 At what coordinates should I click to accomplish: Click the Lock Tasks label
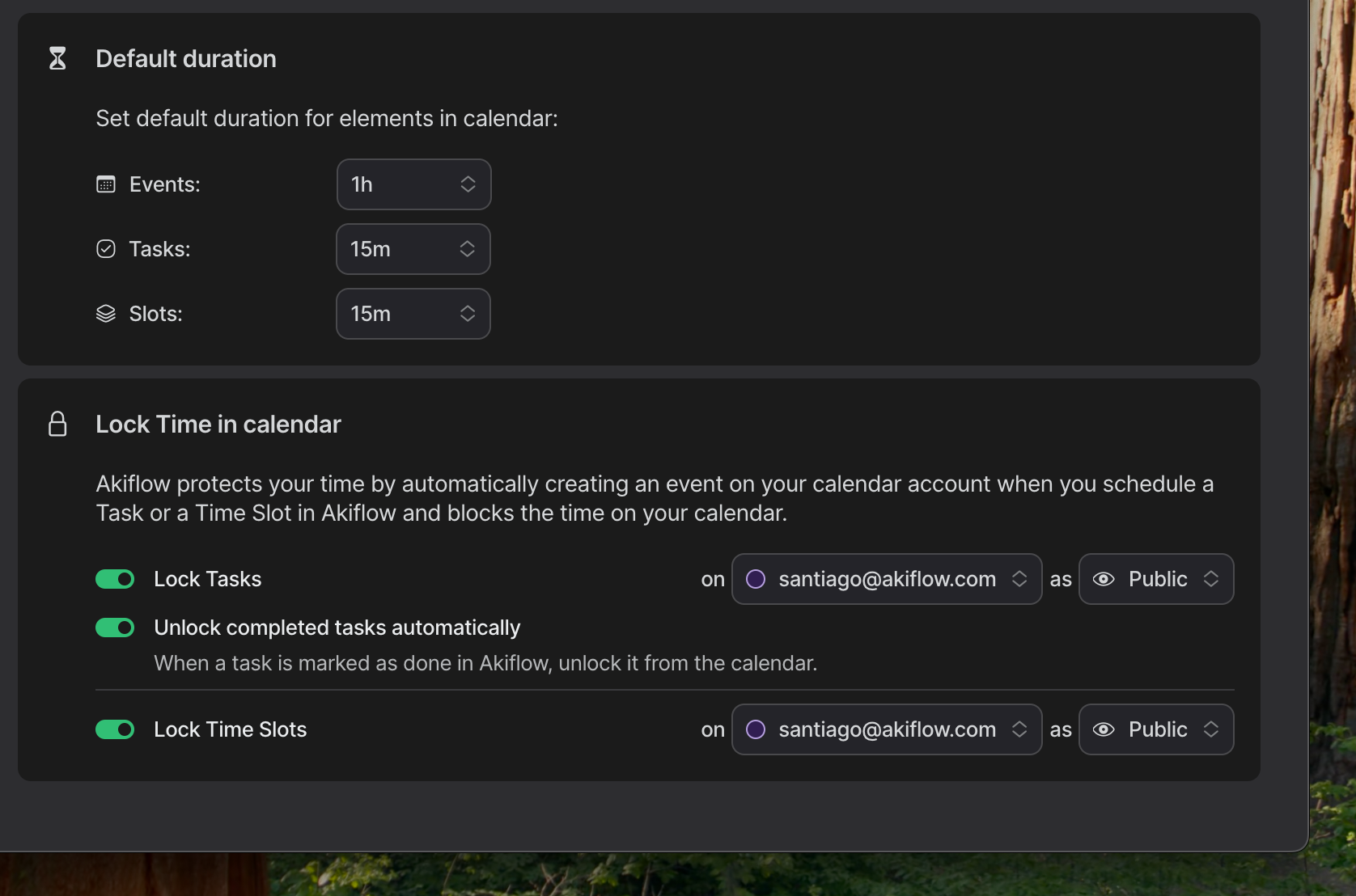coord(208,579)
